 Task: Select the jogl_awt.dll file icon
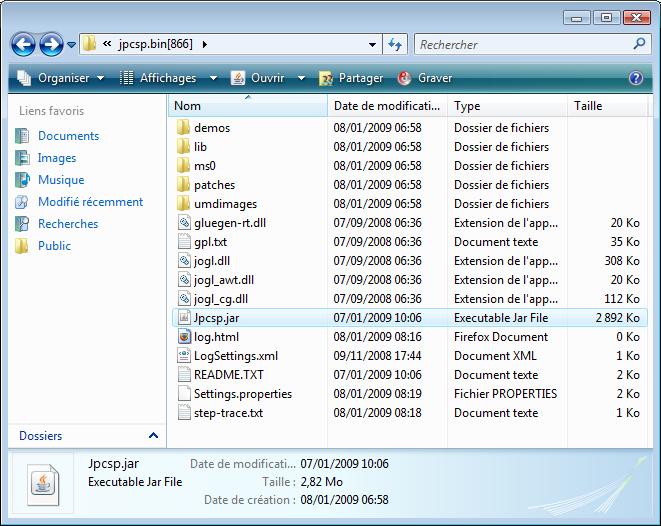click(184, 279)
